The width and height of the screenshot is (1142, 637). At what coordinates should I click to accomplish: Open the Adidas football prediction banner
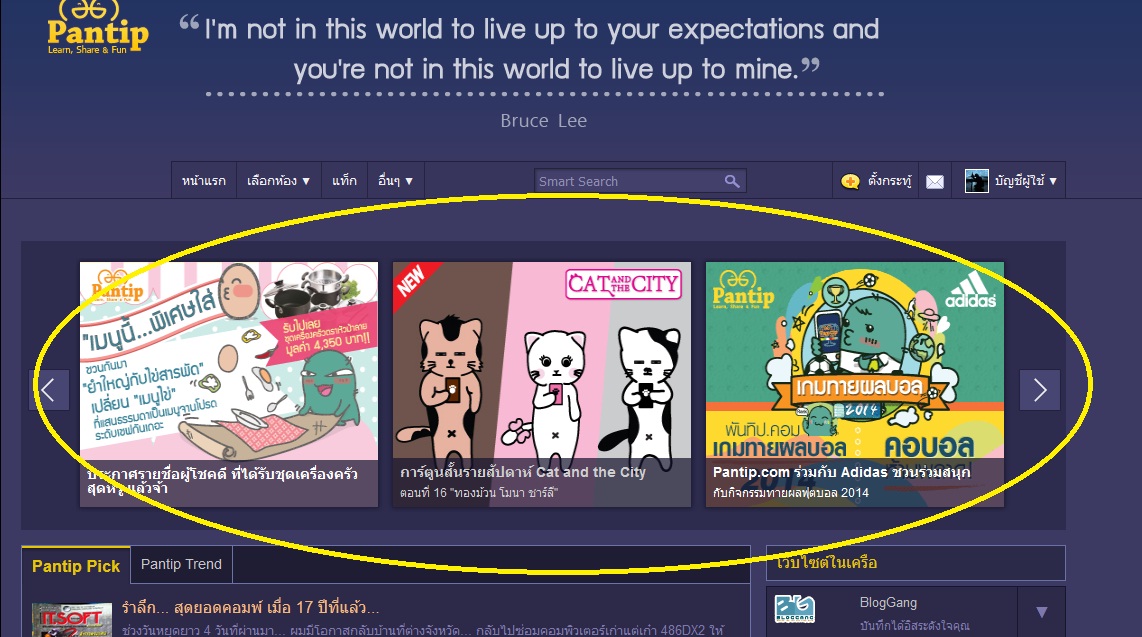point(855,384)
